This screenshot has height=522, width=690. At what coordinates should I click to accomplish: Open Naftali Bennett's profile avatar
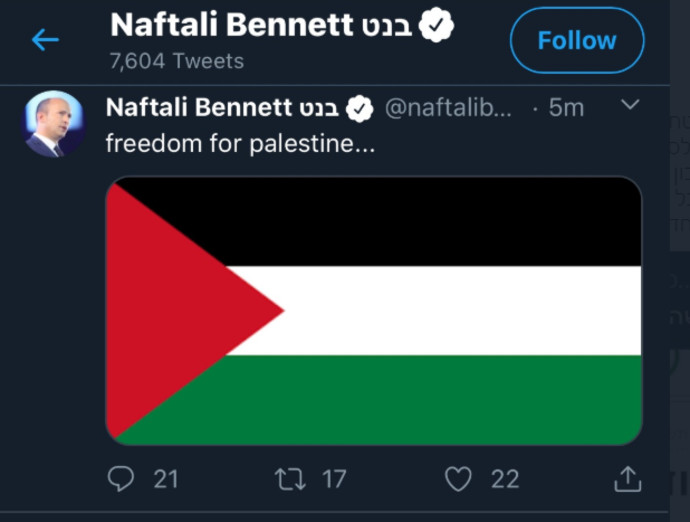click(54, 123)
